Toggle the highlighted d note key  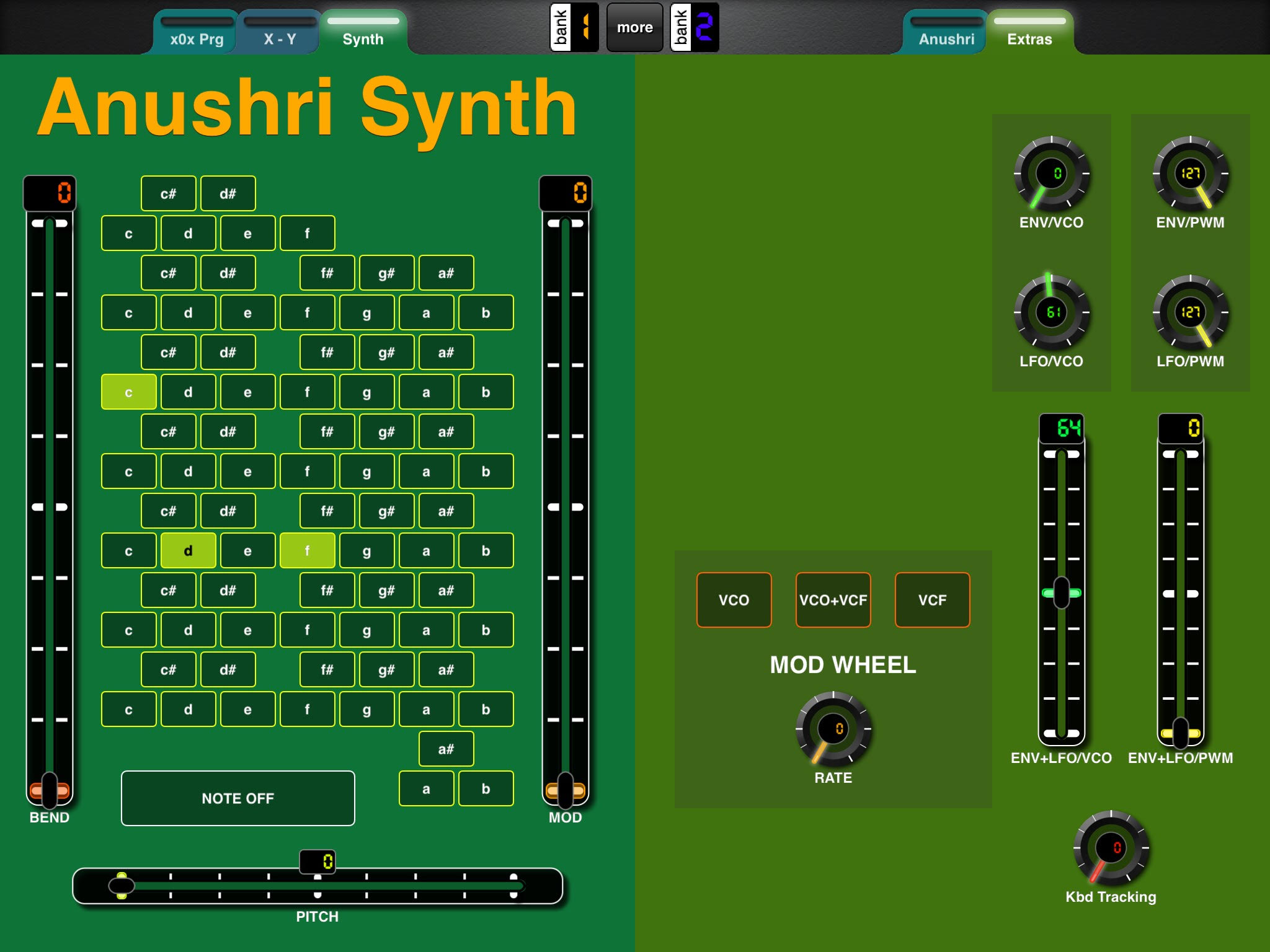[x=189, y=550]
